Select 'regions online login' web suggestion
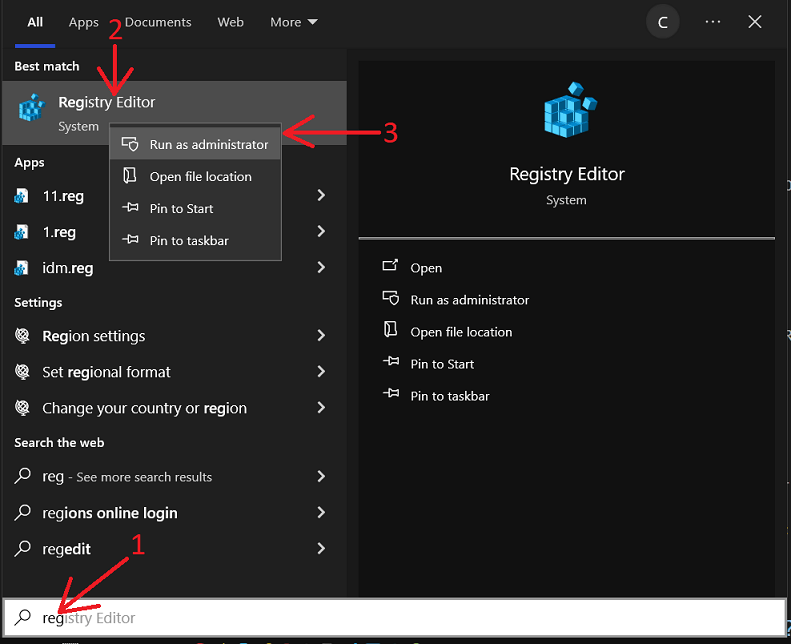 [x=110, y=513]
